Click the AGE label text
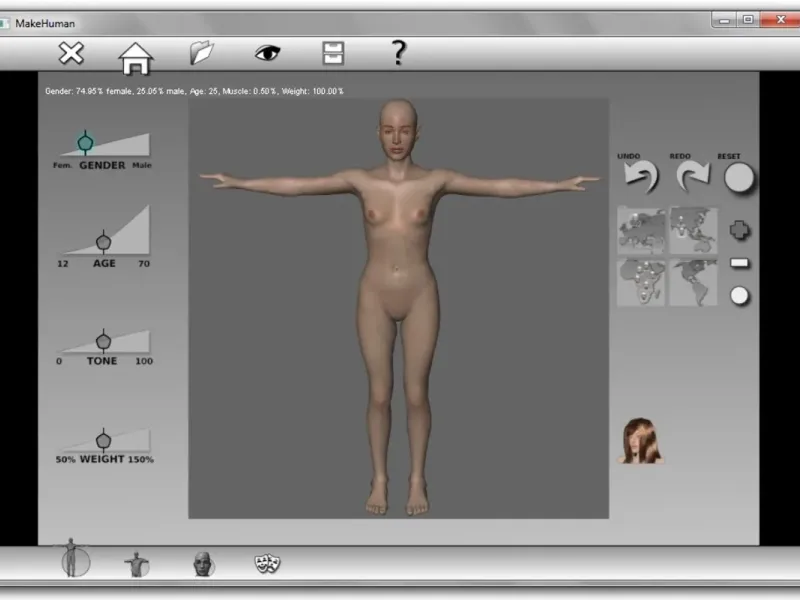The image size is (800, 600). (x=104, y=263)
